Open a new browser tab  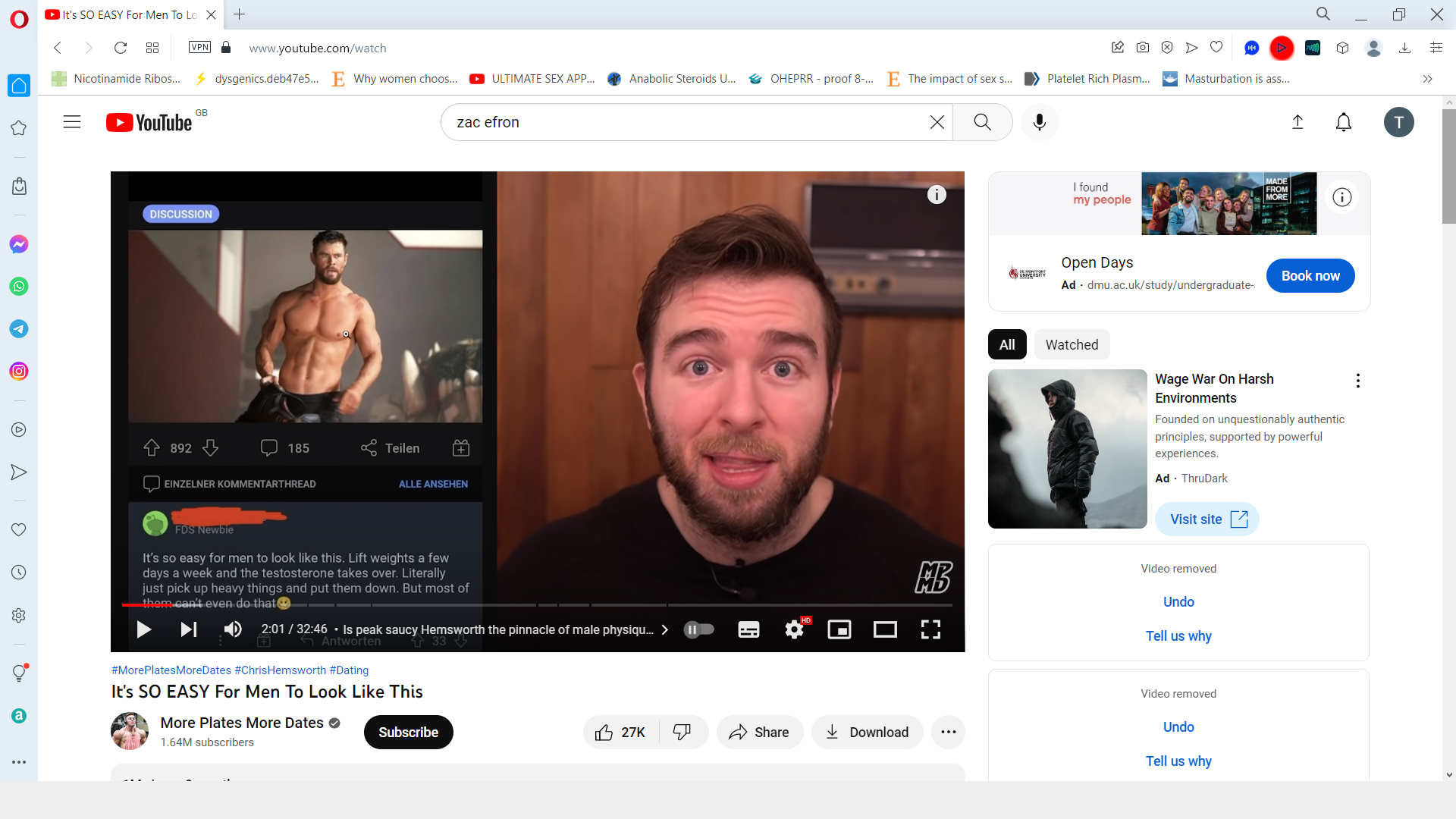(240, 14)
